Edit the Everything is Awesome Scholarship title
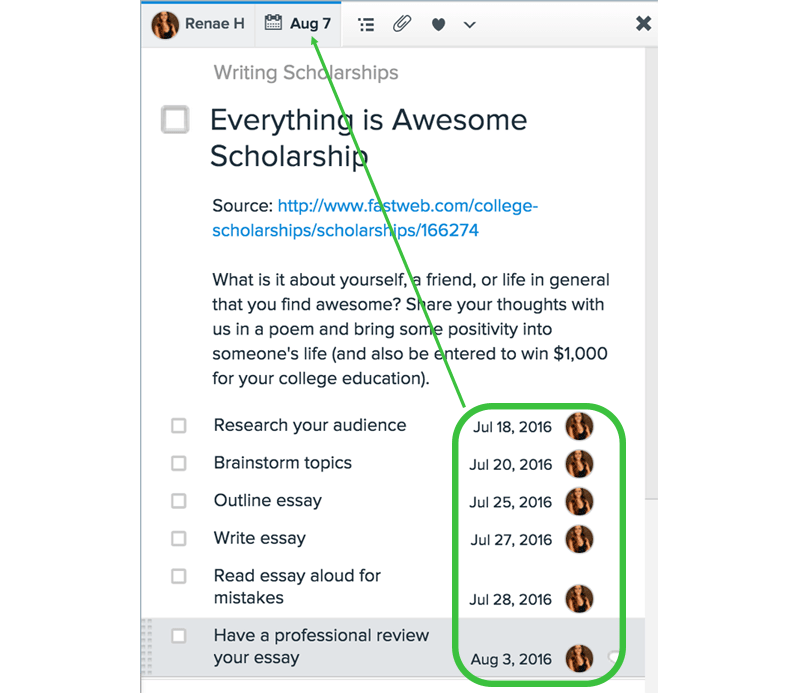This screenshot has height=693, width=798. 368,137
